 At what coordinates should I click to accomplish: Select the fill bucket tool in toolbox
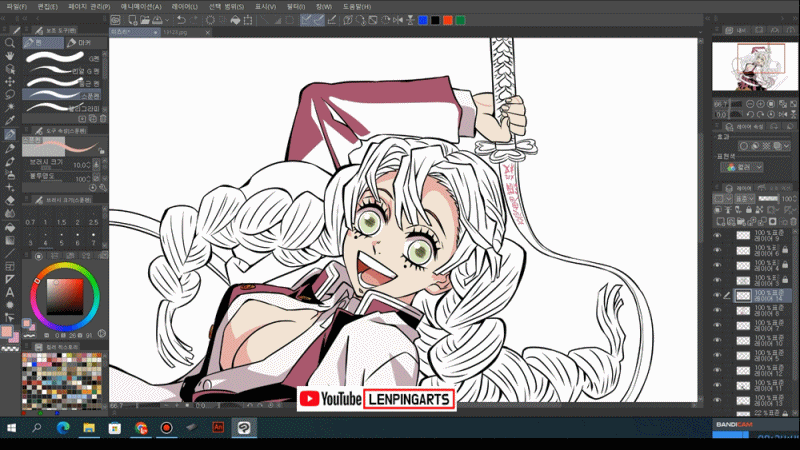(x=10, y=227)
